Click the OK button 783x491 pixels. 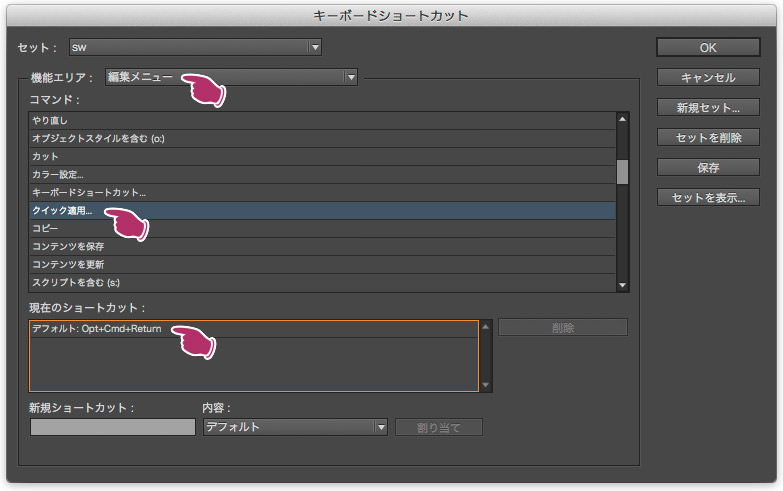pyautogui.click(x=708, y=47)
